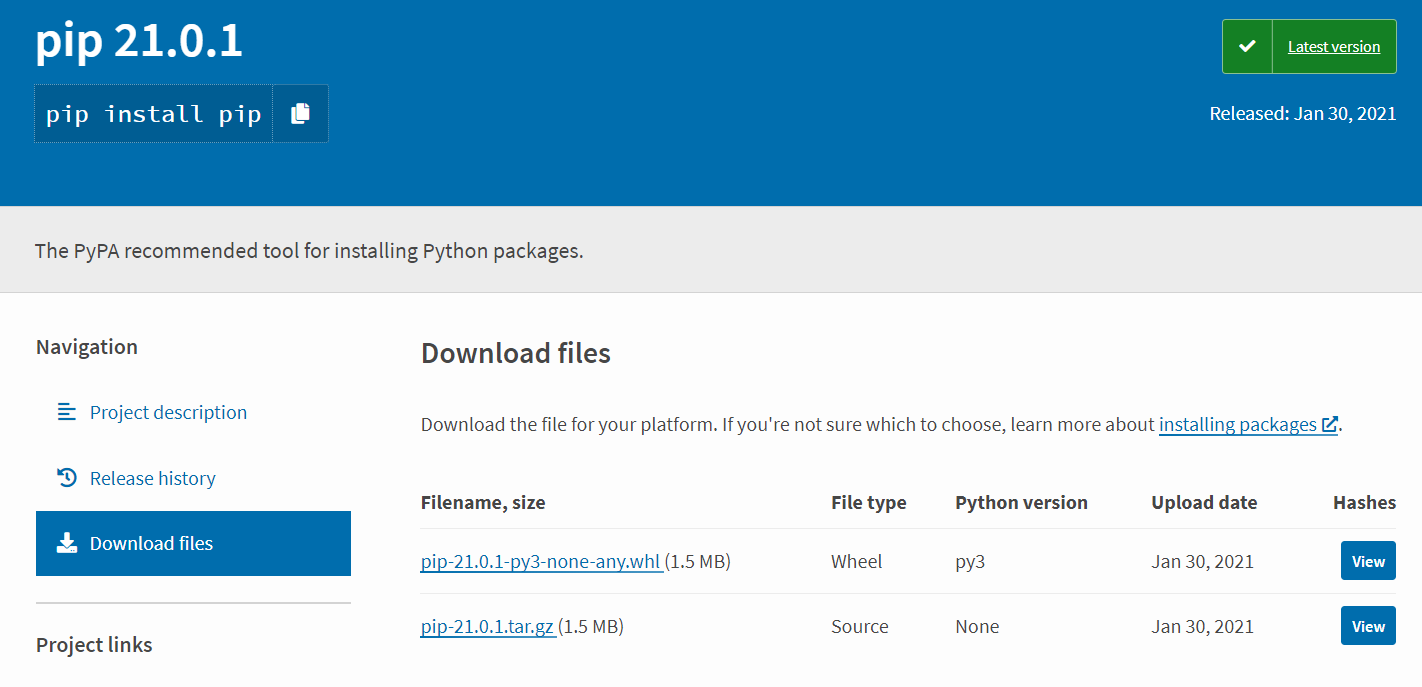Image resolution: width=1422 pixels, height=687 pixels.
Task: Click the Release history clock icon
Action: point(67,478)
